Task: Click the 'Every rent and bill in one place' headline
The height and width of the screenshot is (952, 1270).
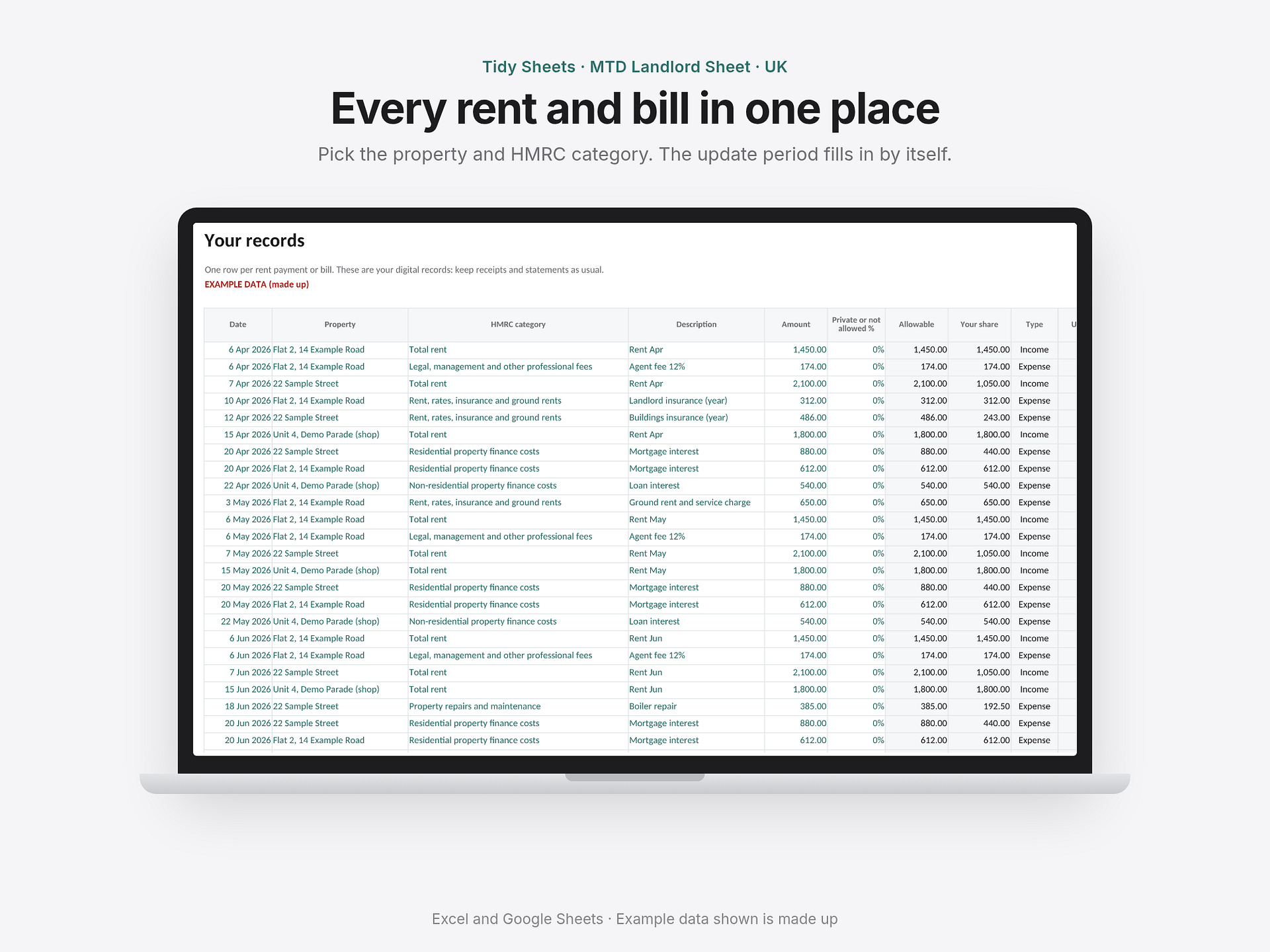Action: tap(635, 108)
